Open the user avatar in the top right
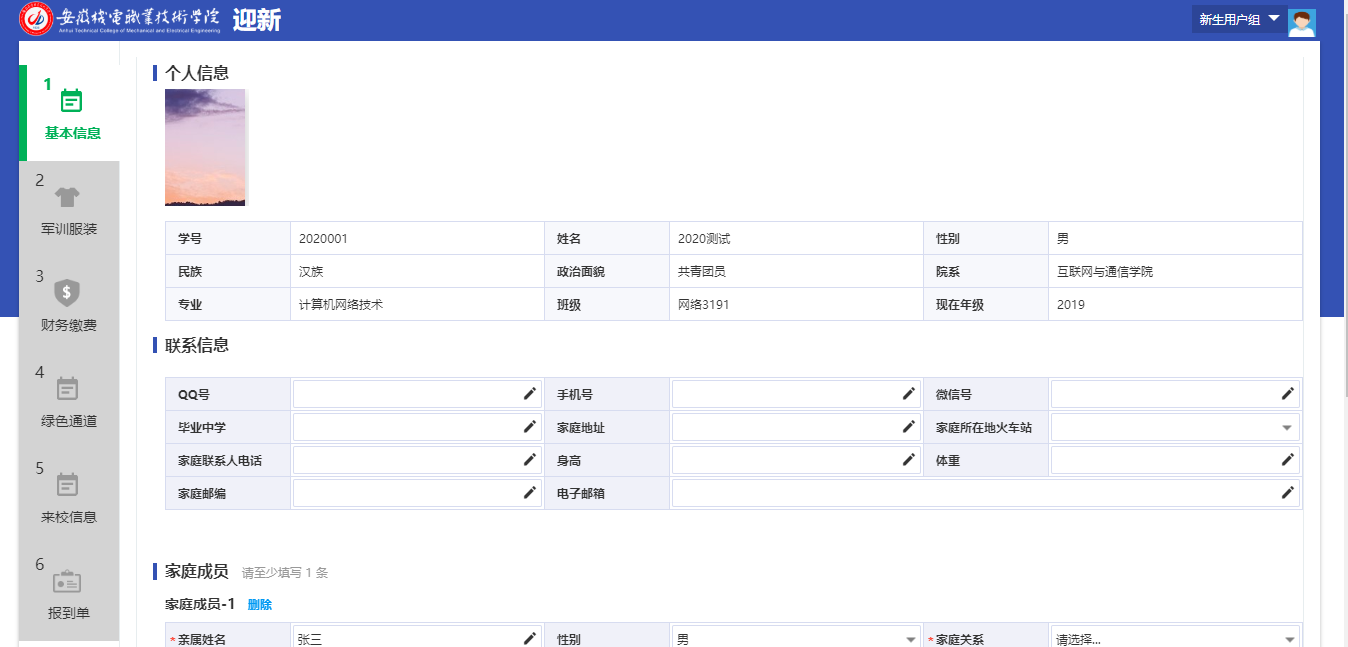Image resolution: width=1348 pixels, height=647 pixels. pos(1302,22)
